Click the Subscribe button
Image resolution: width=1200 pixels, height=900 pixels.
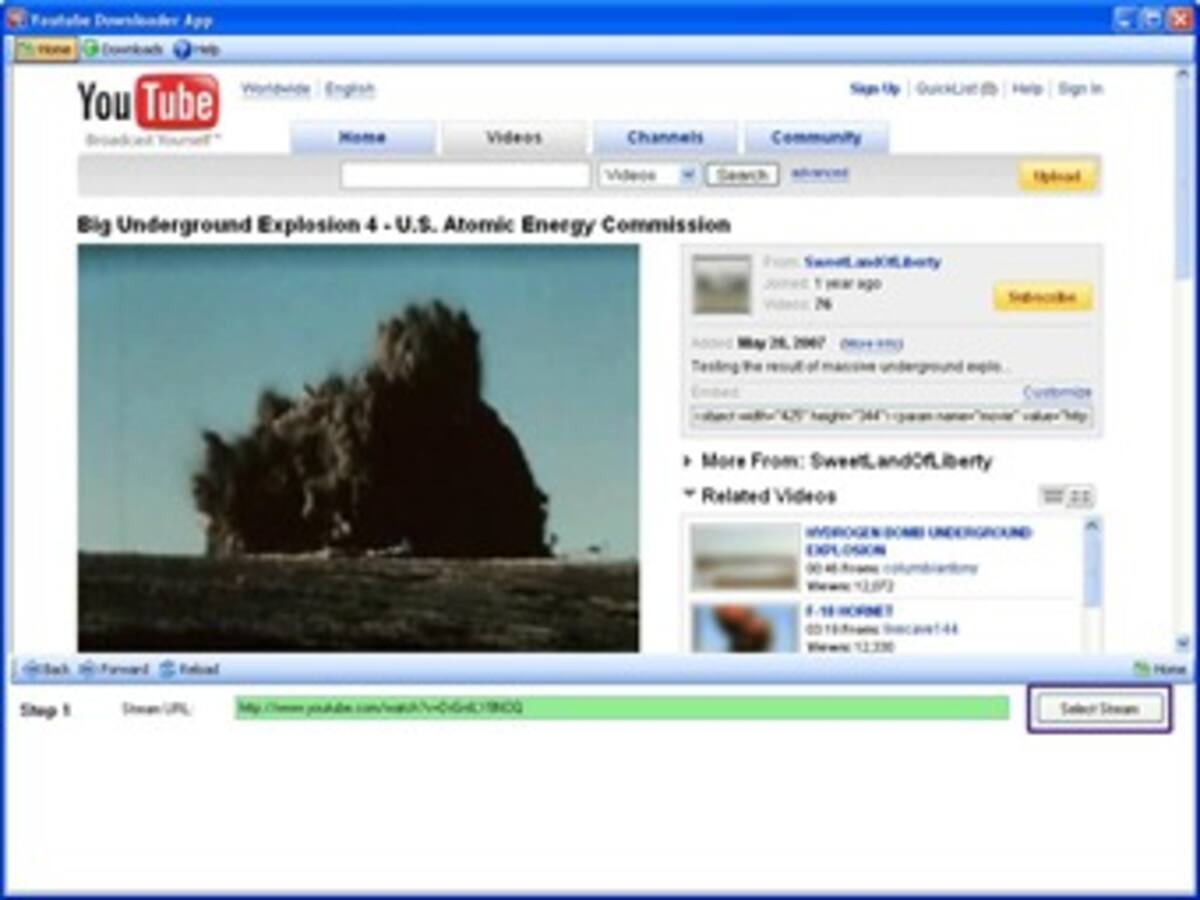(x=1042, y=298)
